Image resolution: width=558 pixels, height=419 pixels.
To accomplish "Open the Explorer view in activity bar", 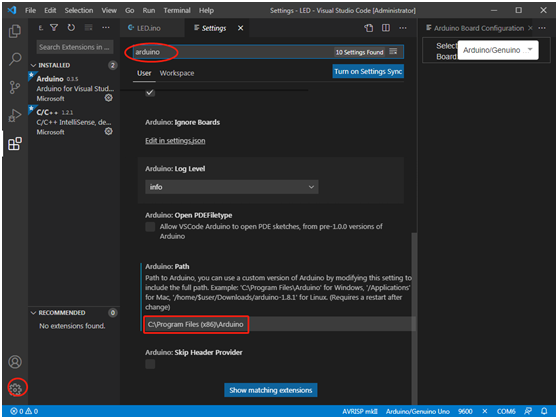I will [15, 31].
